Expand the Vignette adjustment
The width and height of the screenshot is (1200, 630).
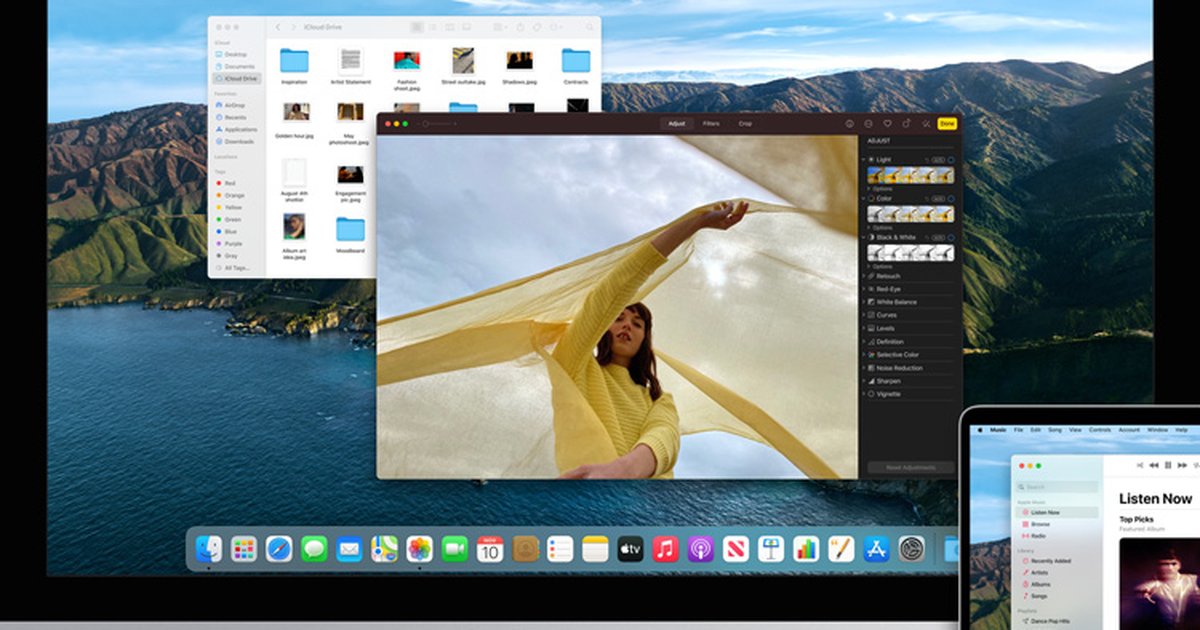pos(864,394)
